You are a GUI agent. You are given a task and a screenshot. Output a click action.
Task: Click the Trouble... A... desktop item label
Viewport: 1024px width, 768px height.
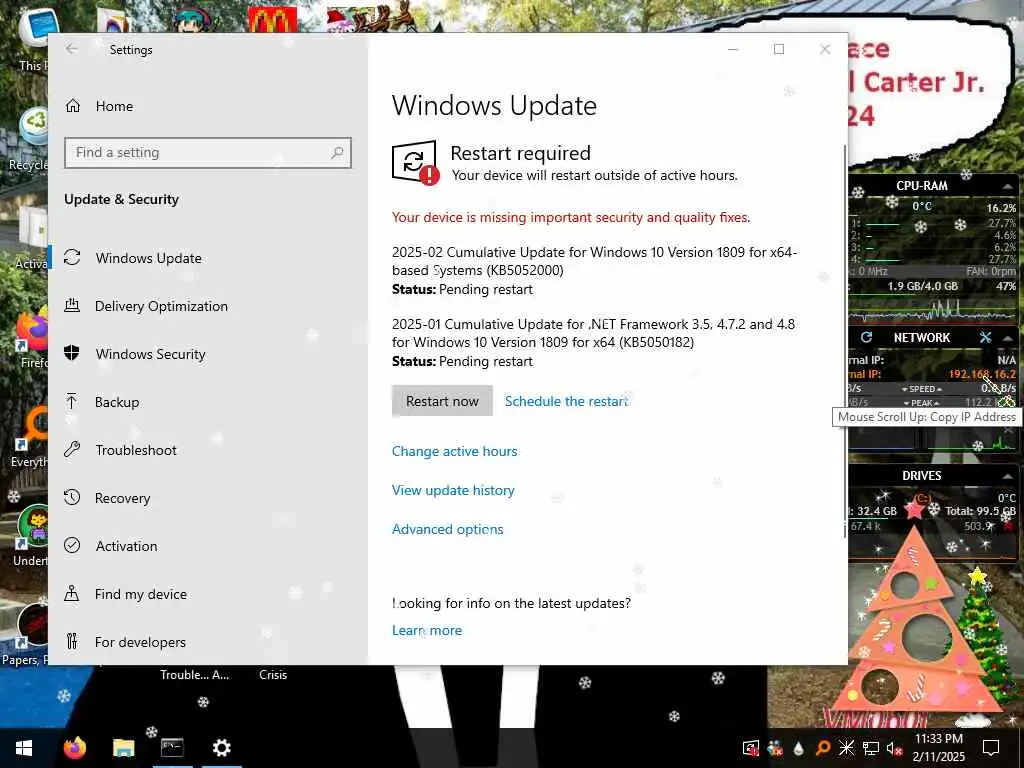point(195,675)
